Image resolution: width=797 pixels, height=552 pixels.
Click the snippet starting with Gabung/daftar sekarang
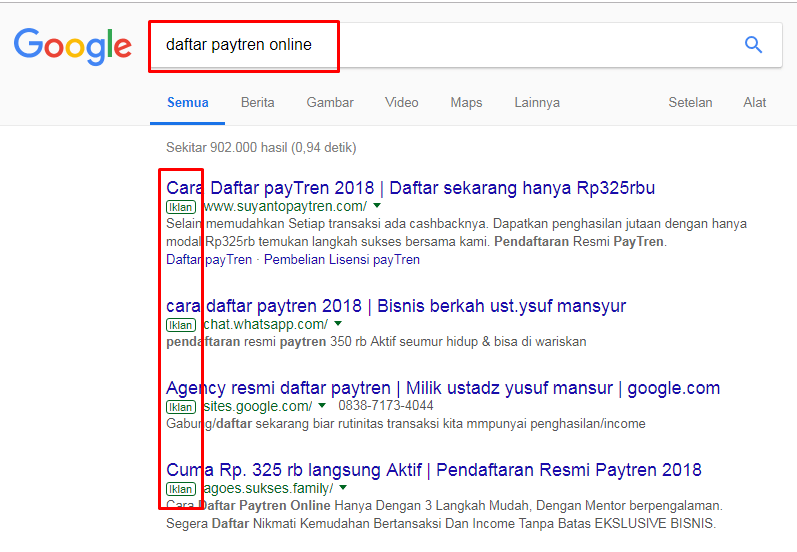pyautogui.click(x=406, y=424)
